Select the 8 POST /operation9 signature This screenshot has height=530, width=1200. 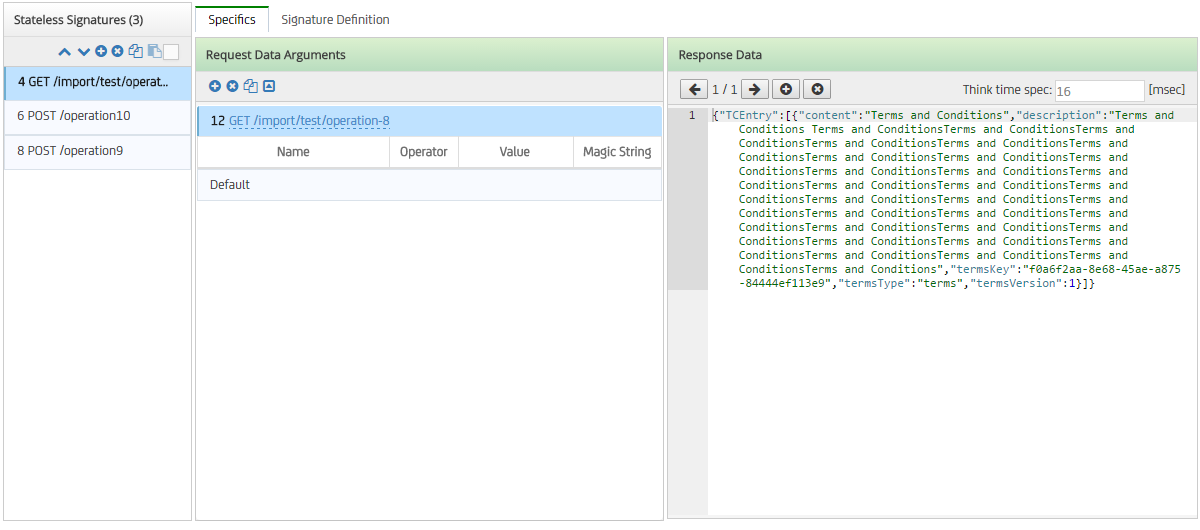98,151
